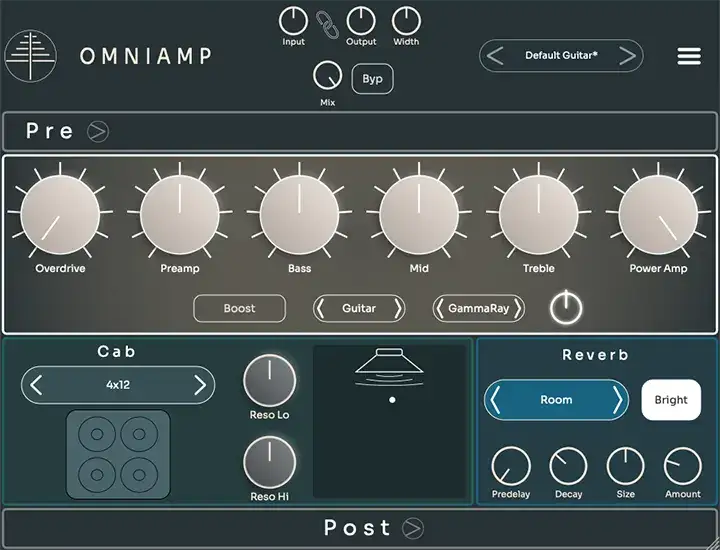Click the reverb Amount knob
The height and width of the screenshot is (550, 720).
[683, 466]
